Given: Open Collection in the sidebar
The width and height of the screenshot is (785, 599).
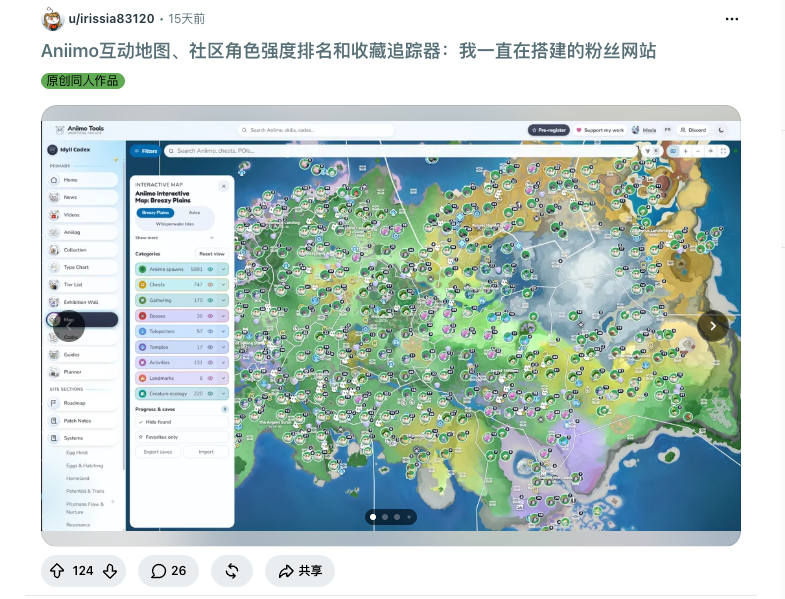Looking at the screenshot, I should click(x=83, y=250).
